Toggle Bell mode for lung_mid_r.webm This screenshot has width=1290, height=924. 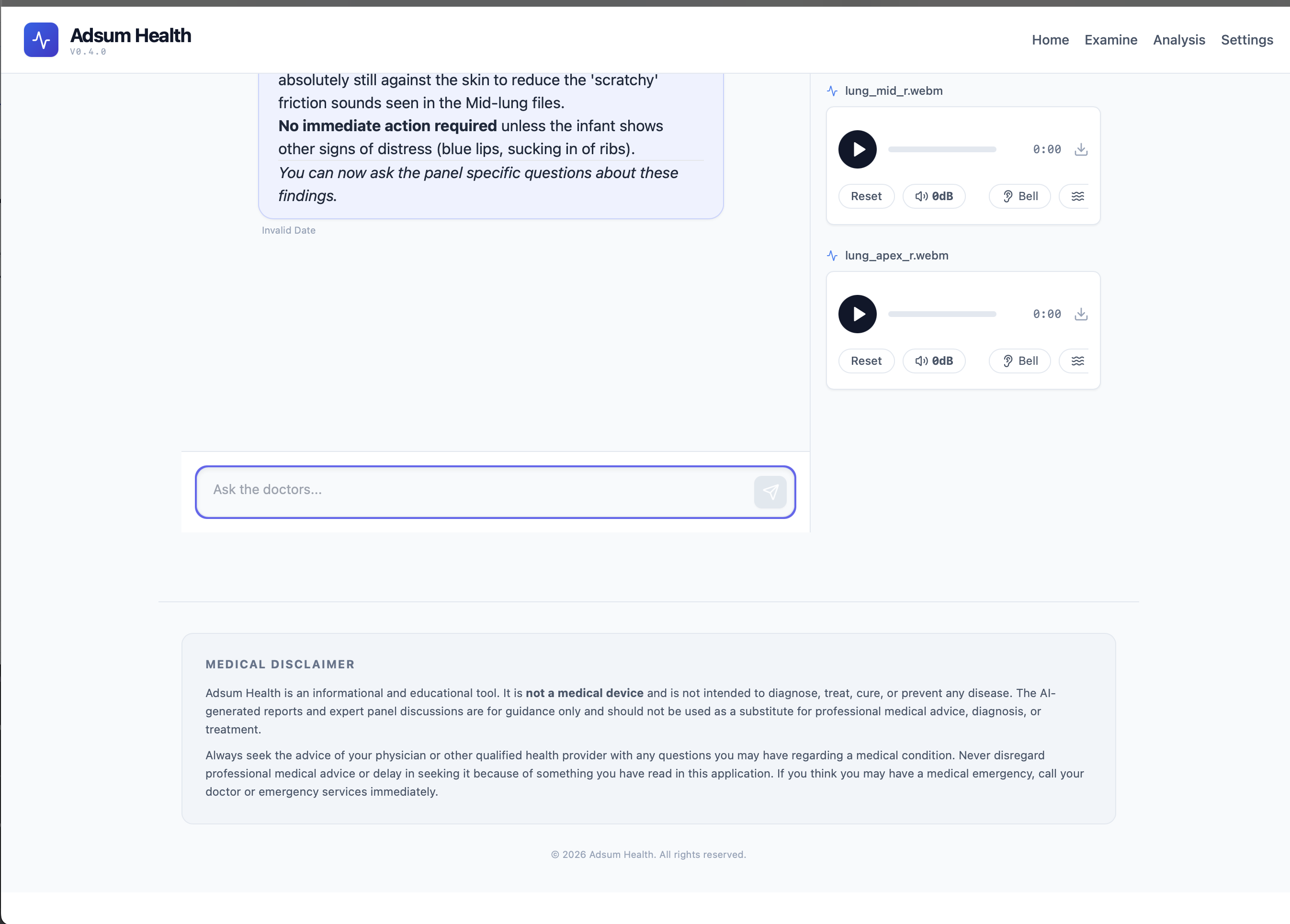click(x=1019, y=196)
